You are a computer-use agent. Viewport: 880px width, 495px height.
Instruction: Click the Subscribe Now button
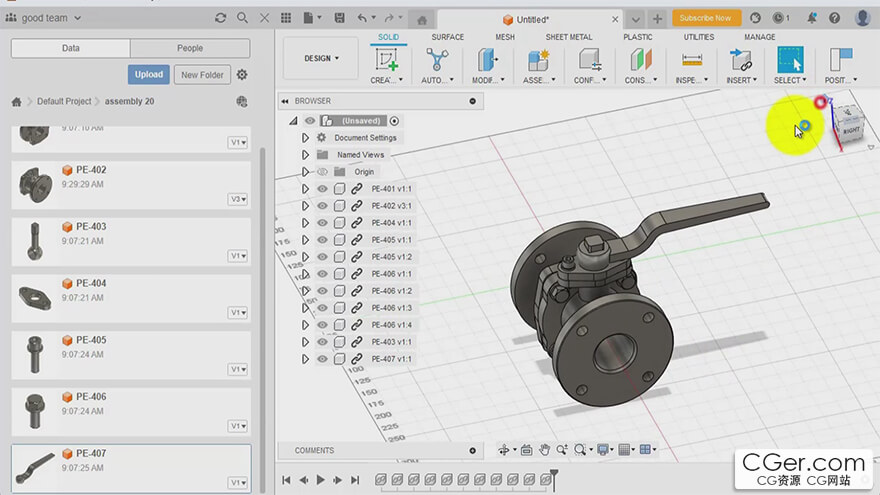[x=705, y=18]
